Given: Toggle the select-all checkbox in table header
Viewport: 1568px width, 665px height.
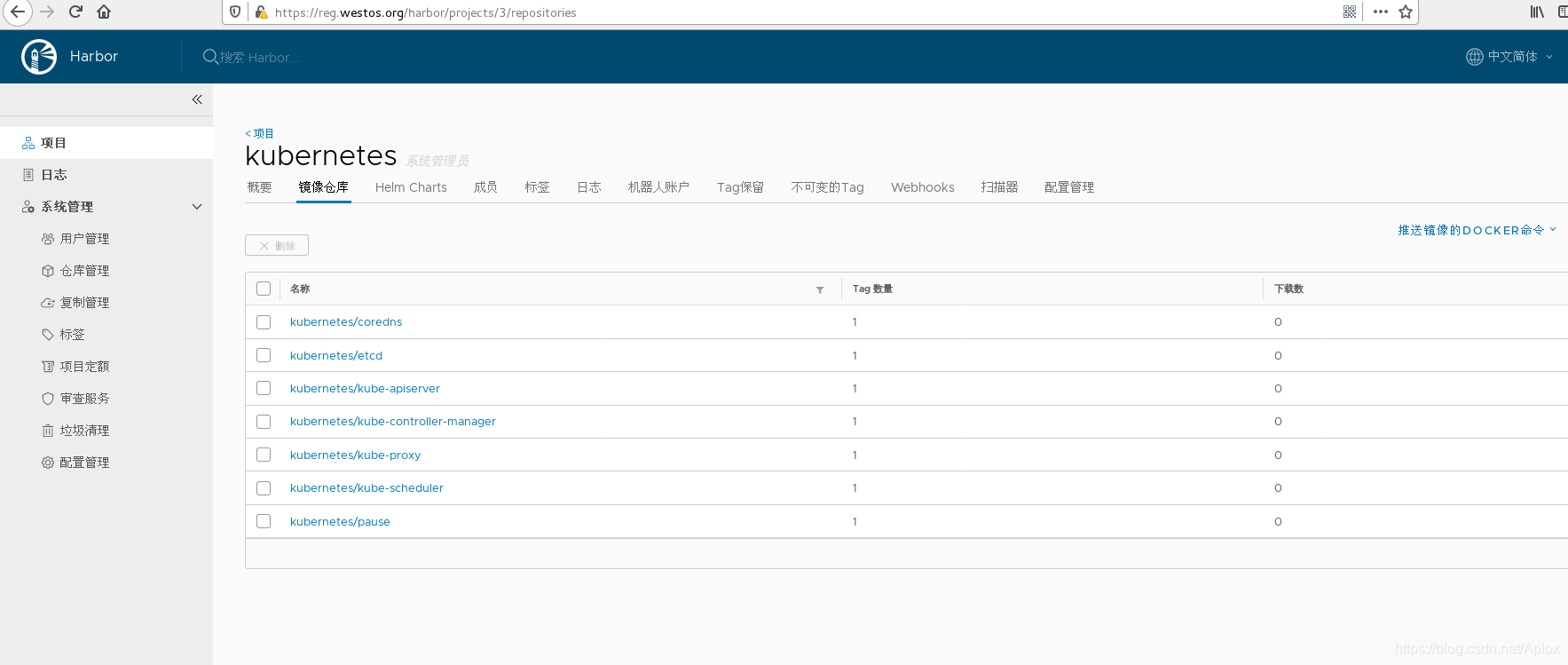Looking at the screenshot, I should pos(264,289).
